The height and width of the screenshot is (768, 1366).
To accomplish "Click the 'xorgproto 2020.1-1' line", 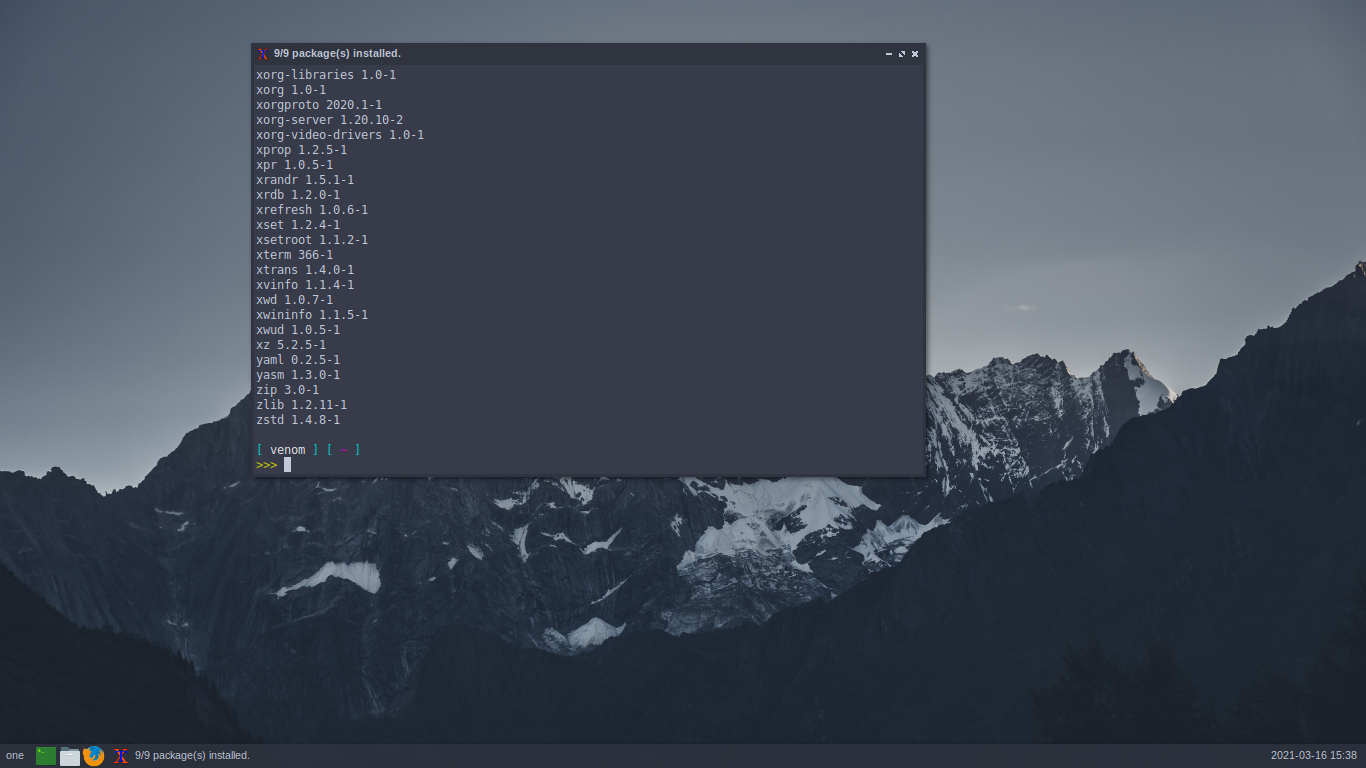I will tap(319, 105).
